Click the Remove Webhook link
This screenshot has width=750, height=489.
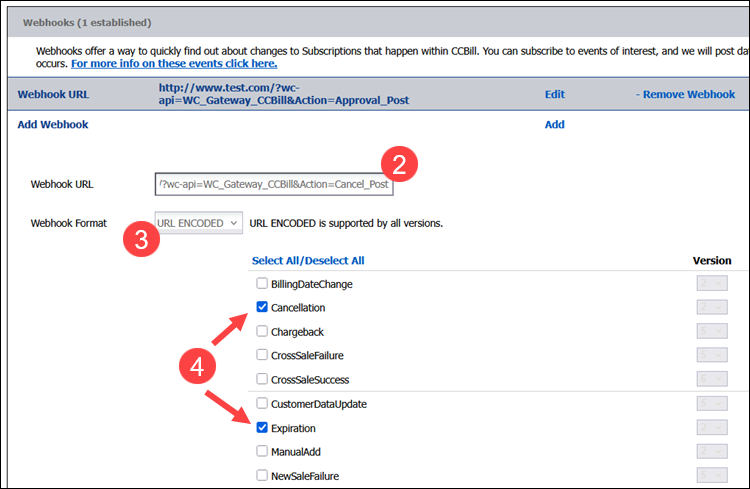[685, 94]
